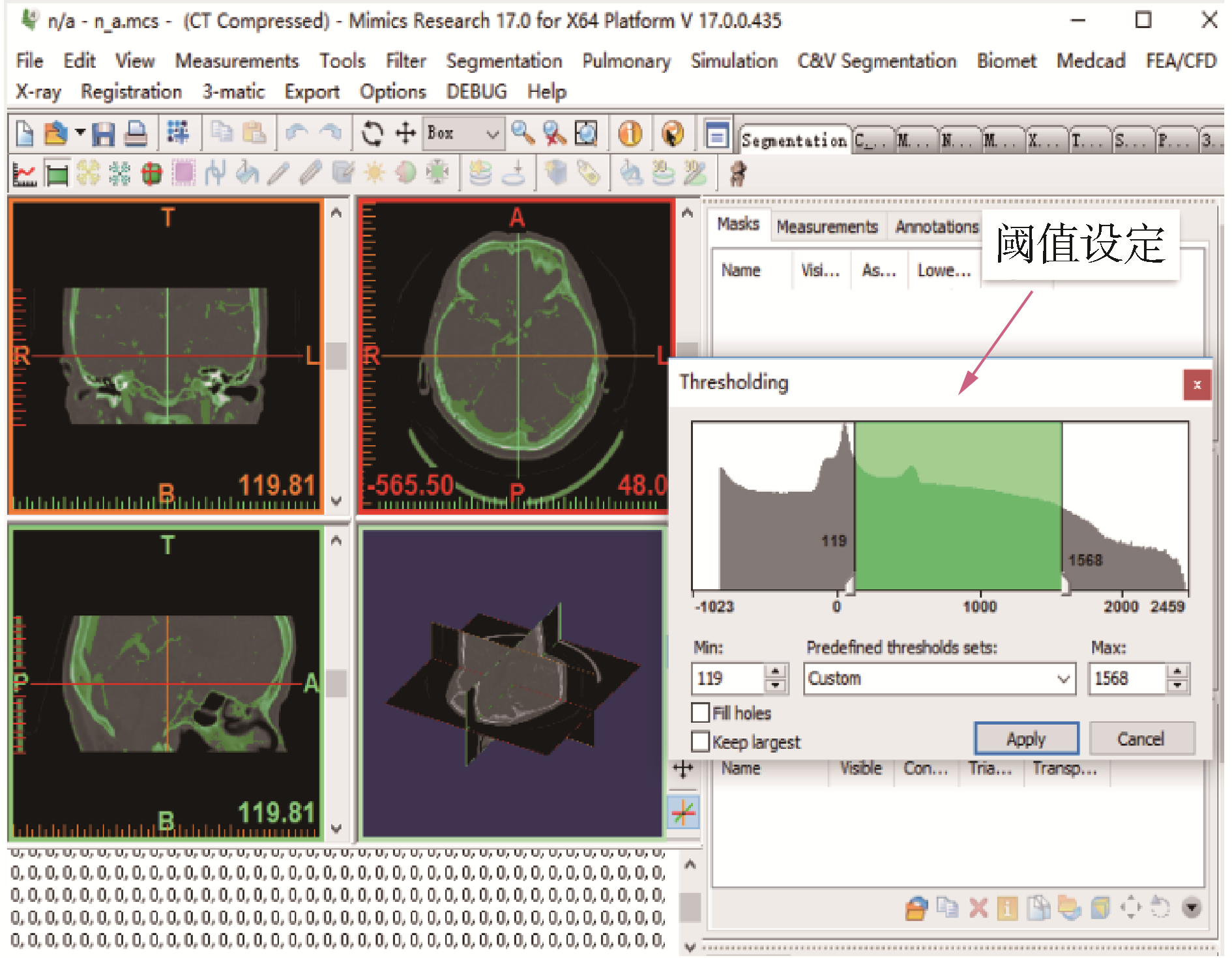Open the Segmentation menu

coord(503,61)
